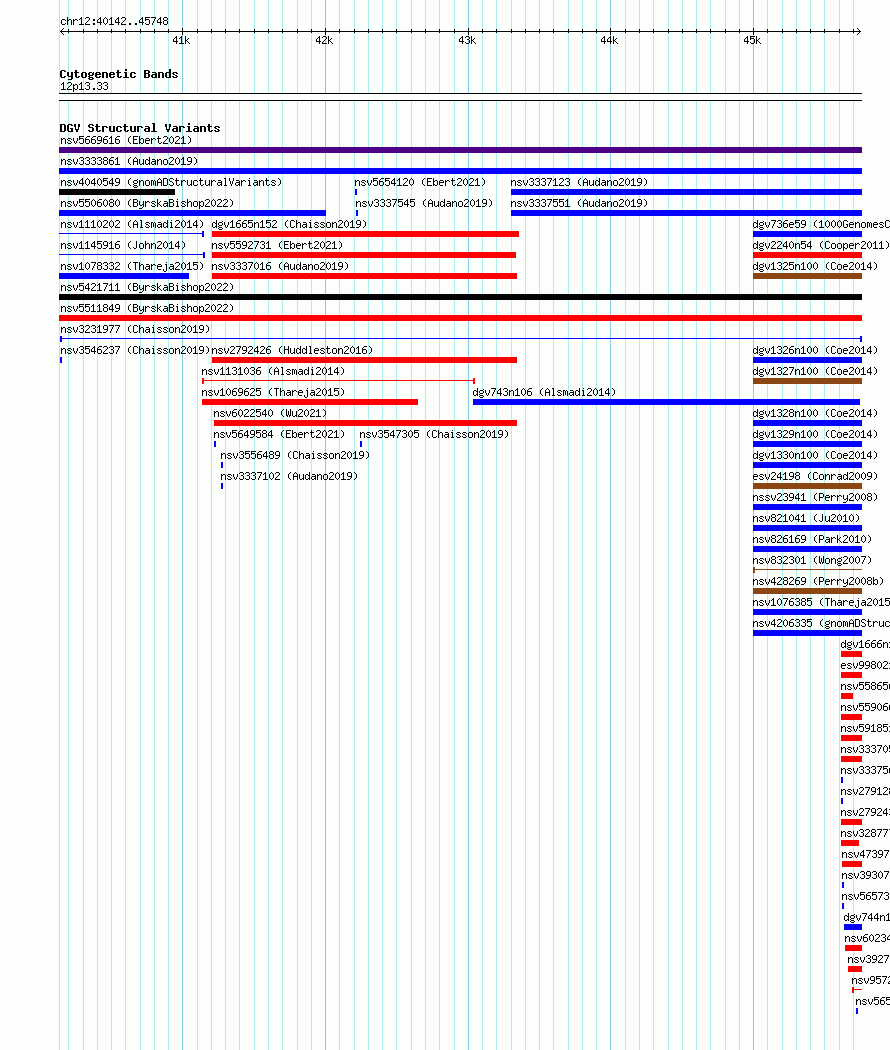The image size is (890, 1050).
Task: Select nsv4206335 gnomADStruc variant label
Action: [821, 623]
